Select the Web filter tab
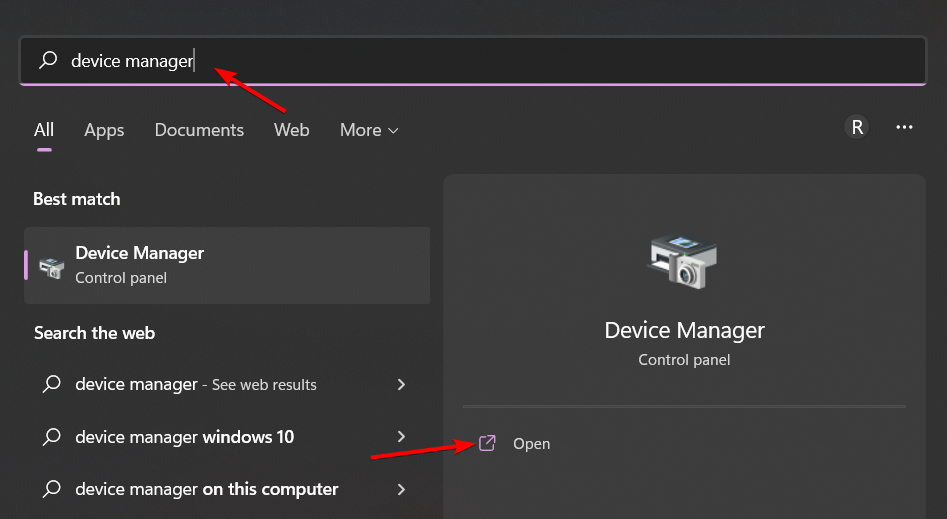Viewport: 947px width, 519px height. (291, 130)
